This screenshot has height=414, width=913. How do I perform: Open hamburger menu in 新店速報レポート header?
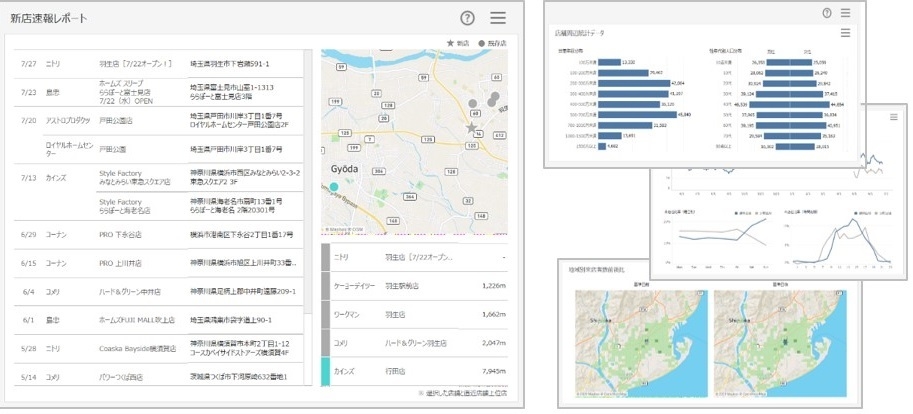coord(498,18)
